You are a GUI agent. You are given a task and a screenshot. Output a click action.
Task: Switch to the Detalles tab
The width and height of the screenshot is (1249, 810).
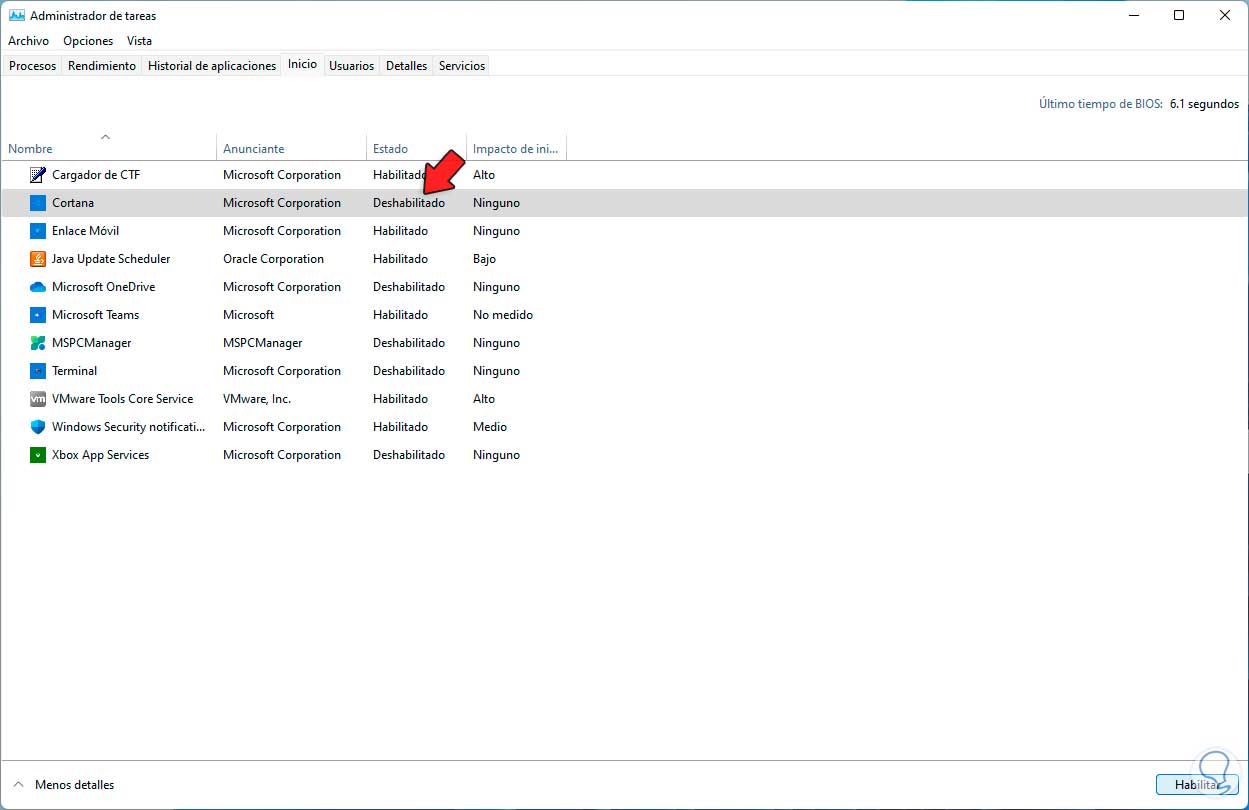pyautogui.click(x=406, y=66)
